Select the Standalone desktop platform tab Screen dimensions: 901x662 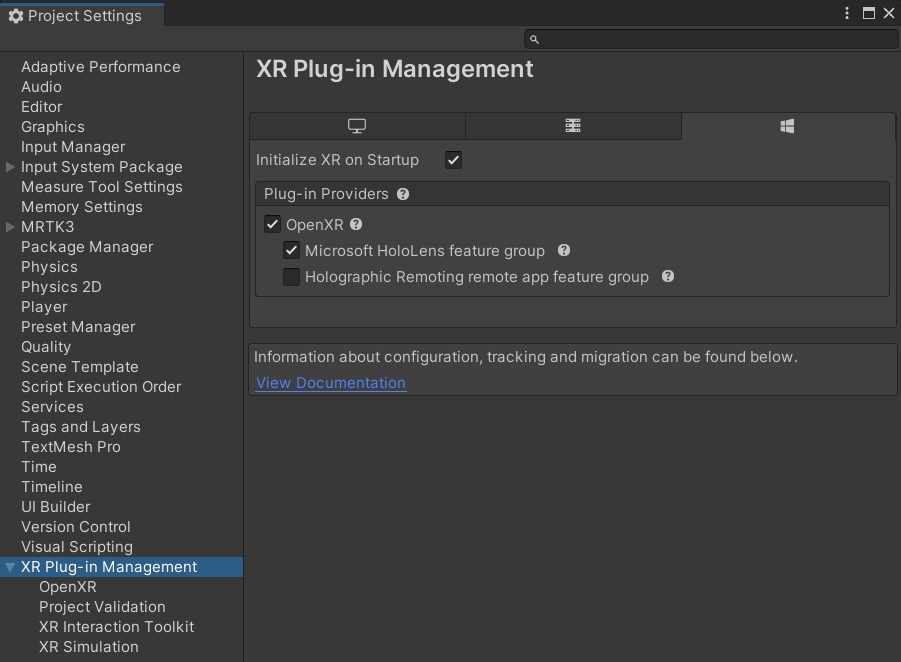tap(357, 126)
